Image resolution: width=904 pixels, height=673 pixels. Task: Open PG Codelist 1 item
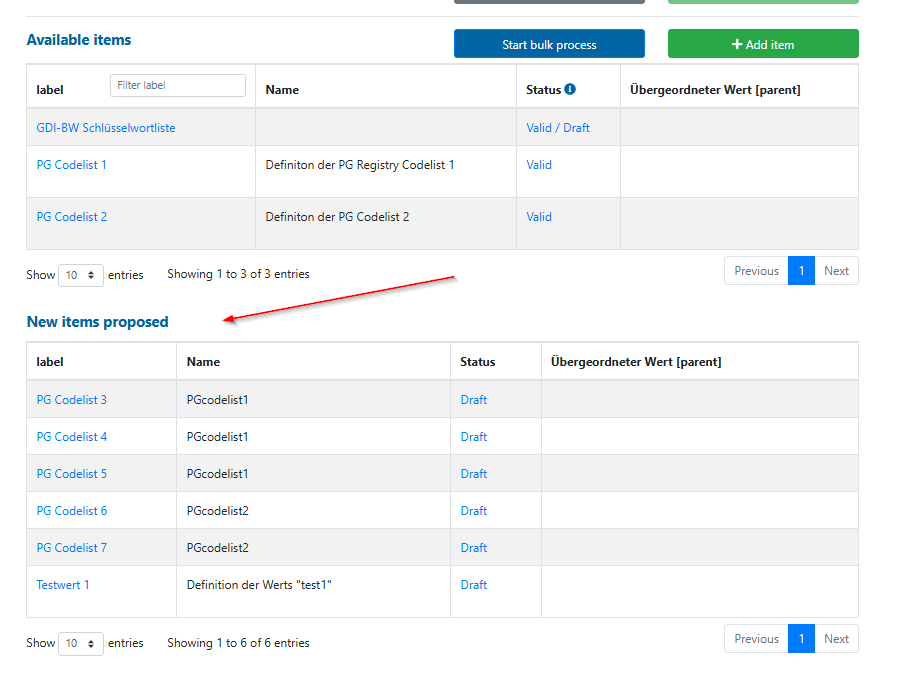pos(71,165)
